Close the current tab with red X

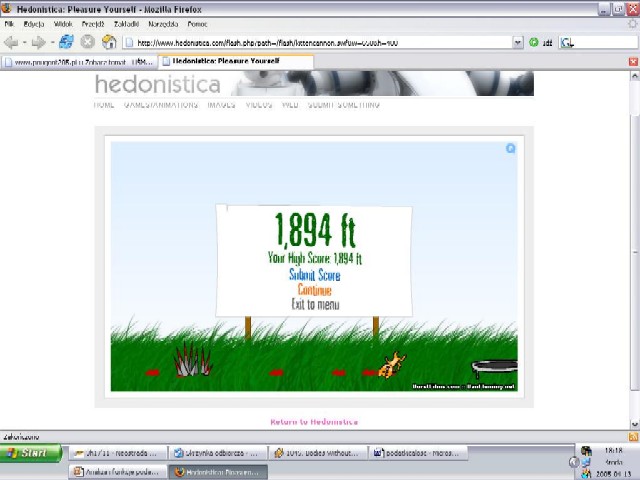(632, 62)
